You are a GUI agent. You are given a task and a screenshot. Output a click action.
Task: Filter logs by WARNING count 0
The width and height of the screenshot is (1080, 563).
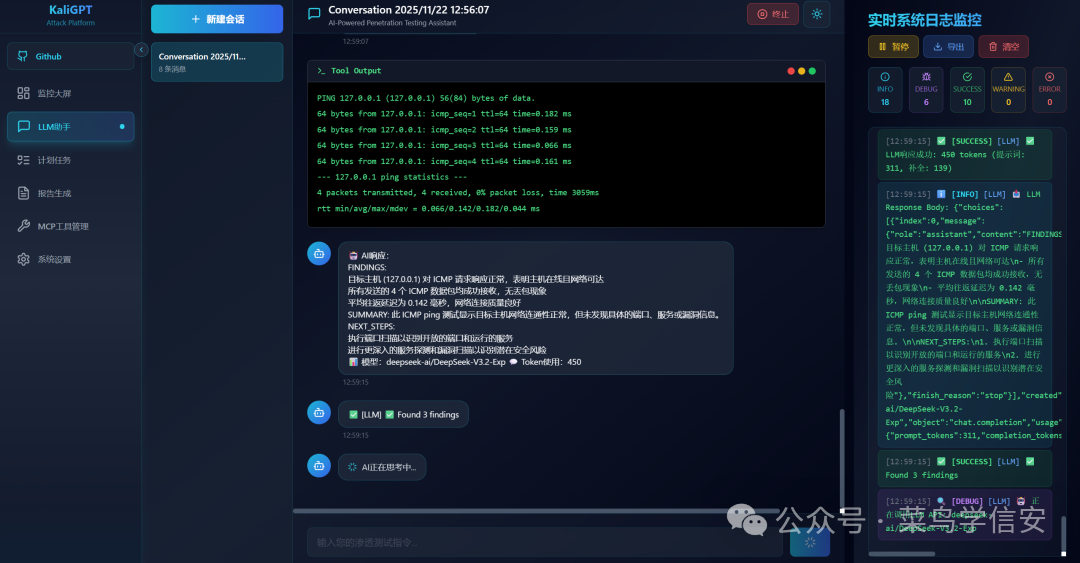pyautogui.click(x=1008, y=90)
